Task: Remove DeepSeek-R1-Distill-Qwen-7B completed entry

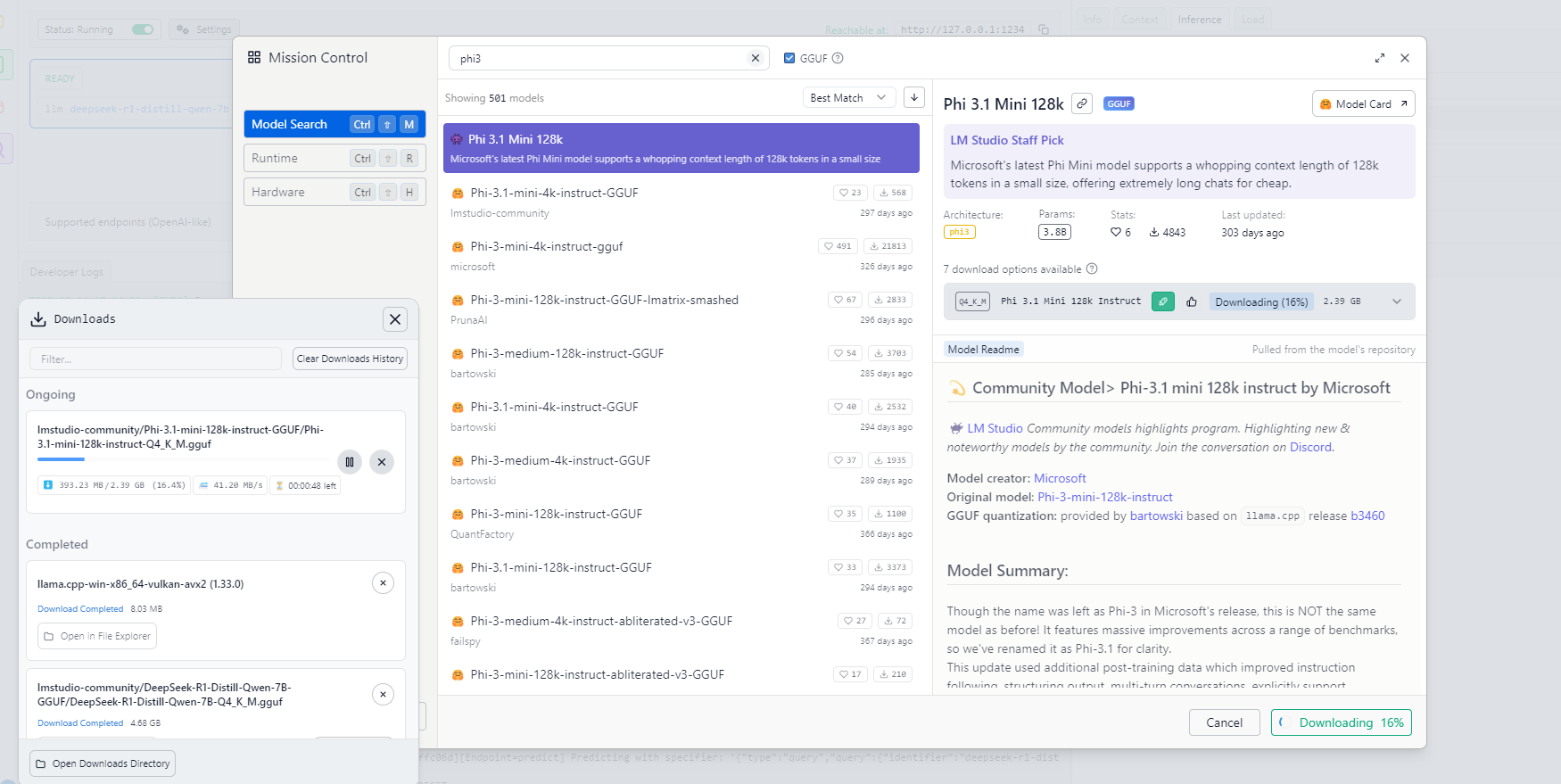Action: (383, 694)
